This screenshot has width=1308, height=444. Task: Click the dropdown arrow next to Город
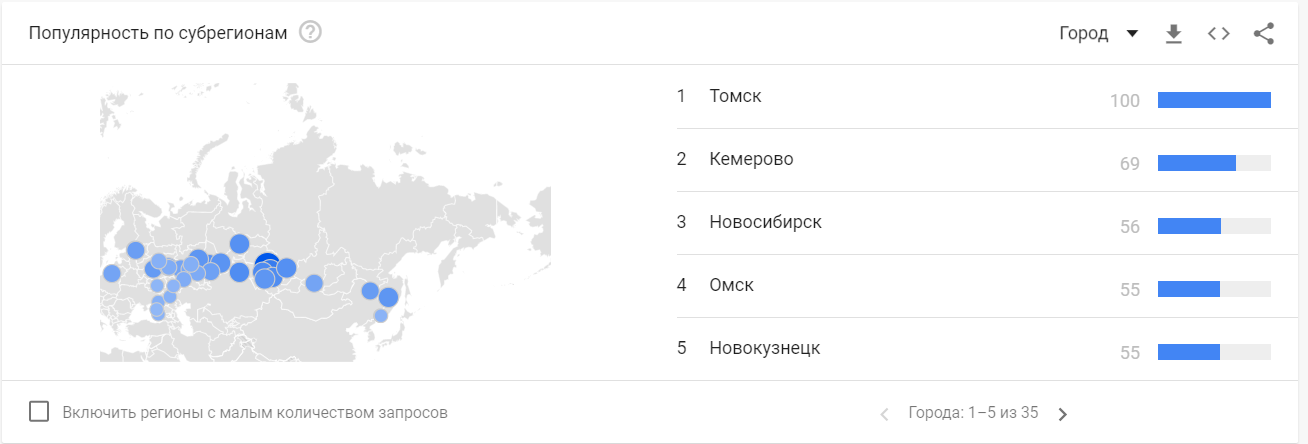[1132, 34]
